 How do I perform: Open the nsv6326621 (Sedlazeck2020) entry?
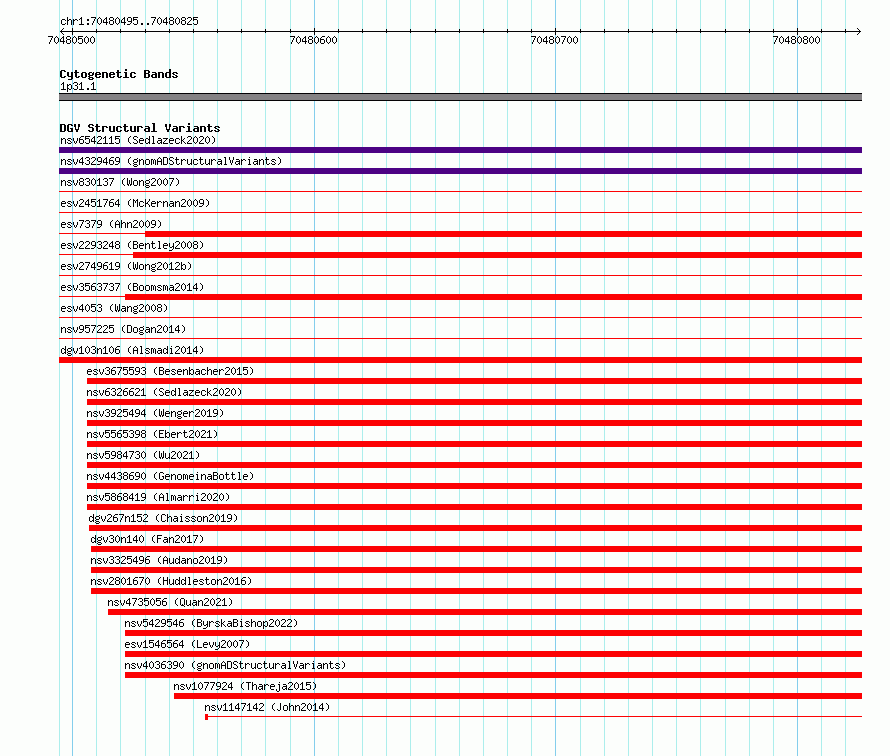pyautogui.click(x=164, y=392)
